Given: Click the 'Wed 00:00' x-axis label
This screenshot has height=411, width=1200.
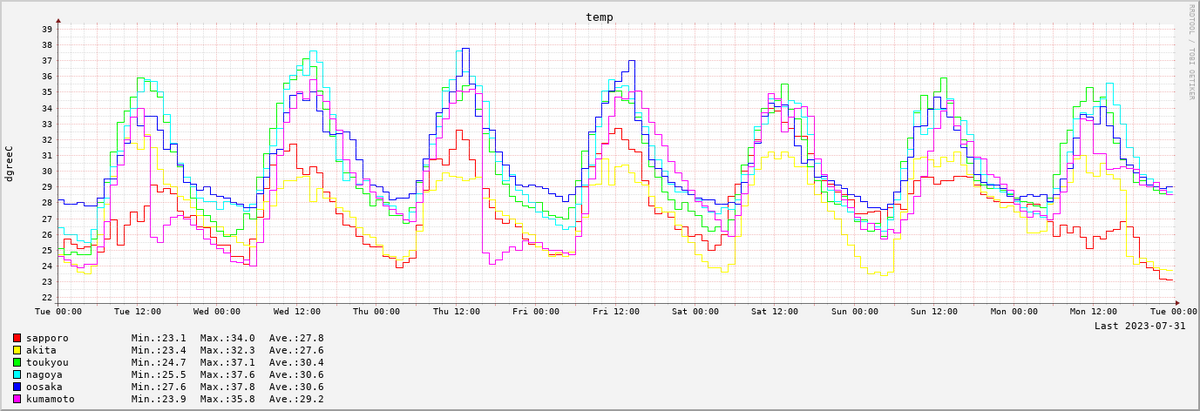Looking at the screenshot, I should 218,311.
